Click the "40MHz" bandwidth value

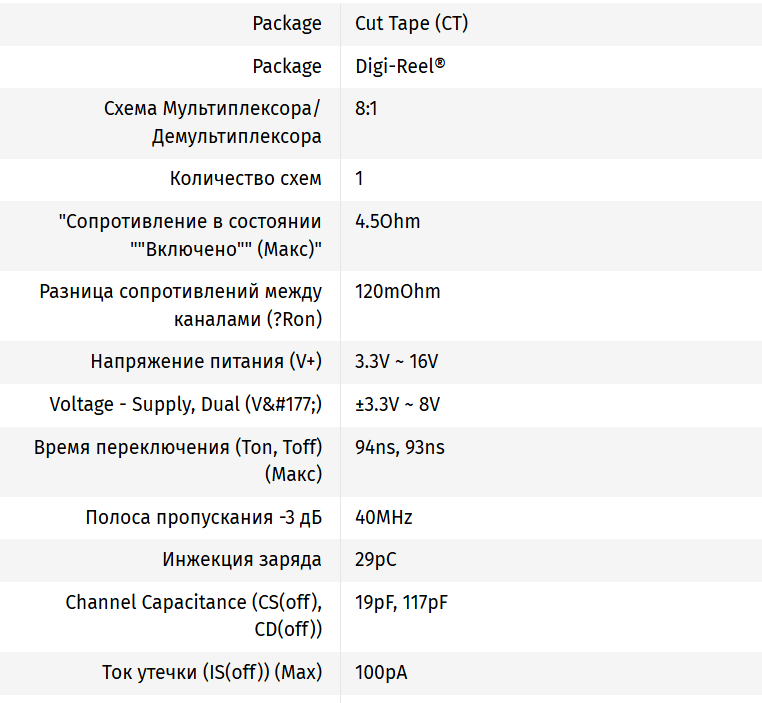(383, 517)
